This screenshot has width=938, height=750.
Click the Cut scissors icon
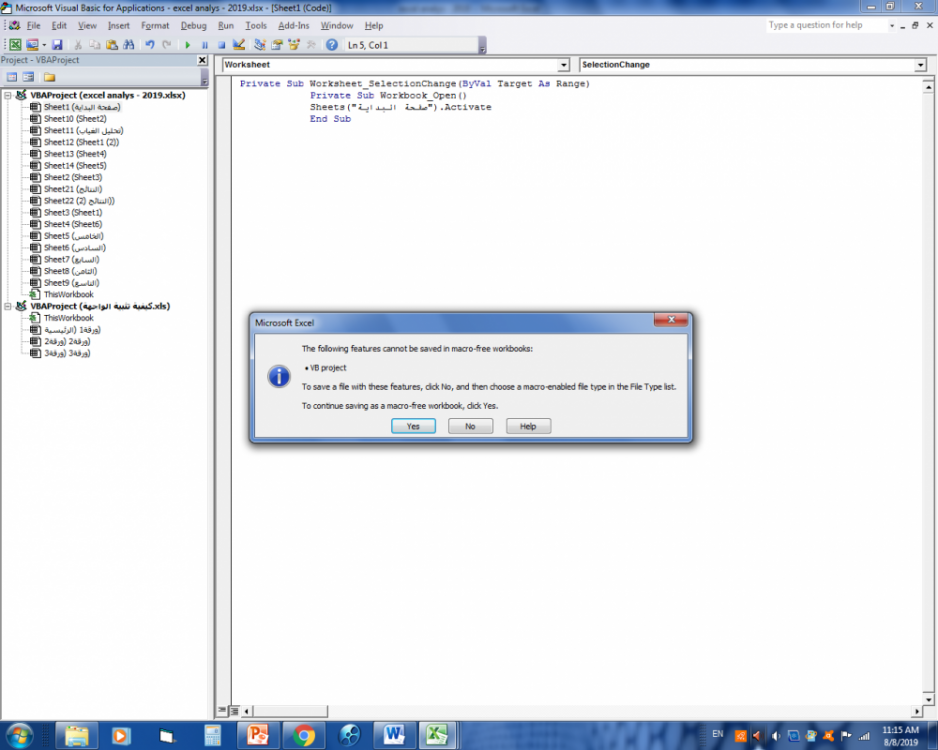point(78,45)
